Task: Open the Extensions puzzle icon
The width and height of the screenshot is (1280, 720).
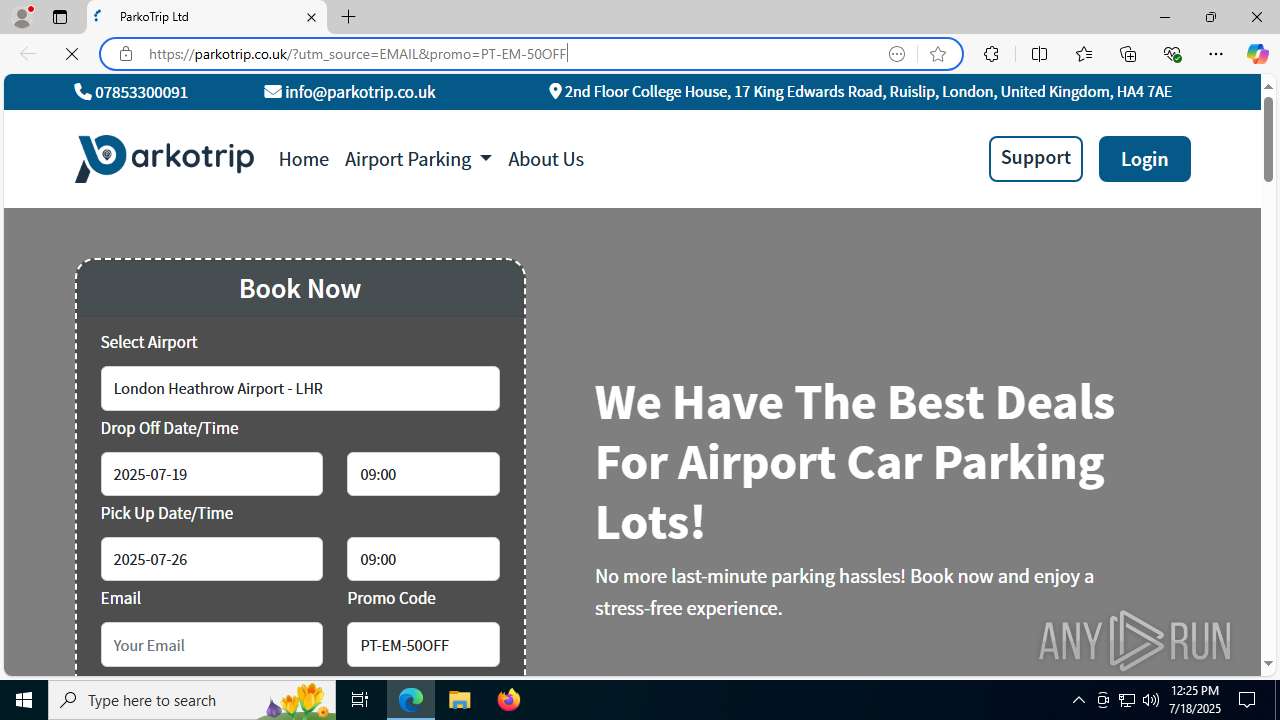Action: [x=991, y=54]
